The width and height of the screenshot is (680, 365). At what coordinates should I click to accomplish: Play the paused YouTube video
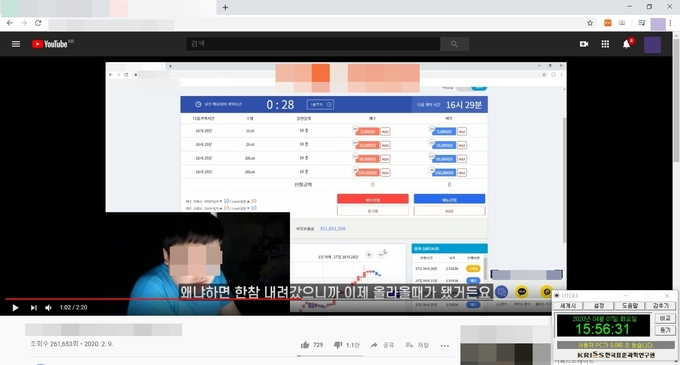pyautogui.click(x=15, y=307)
